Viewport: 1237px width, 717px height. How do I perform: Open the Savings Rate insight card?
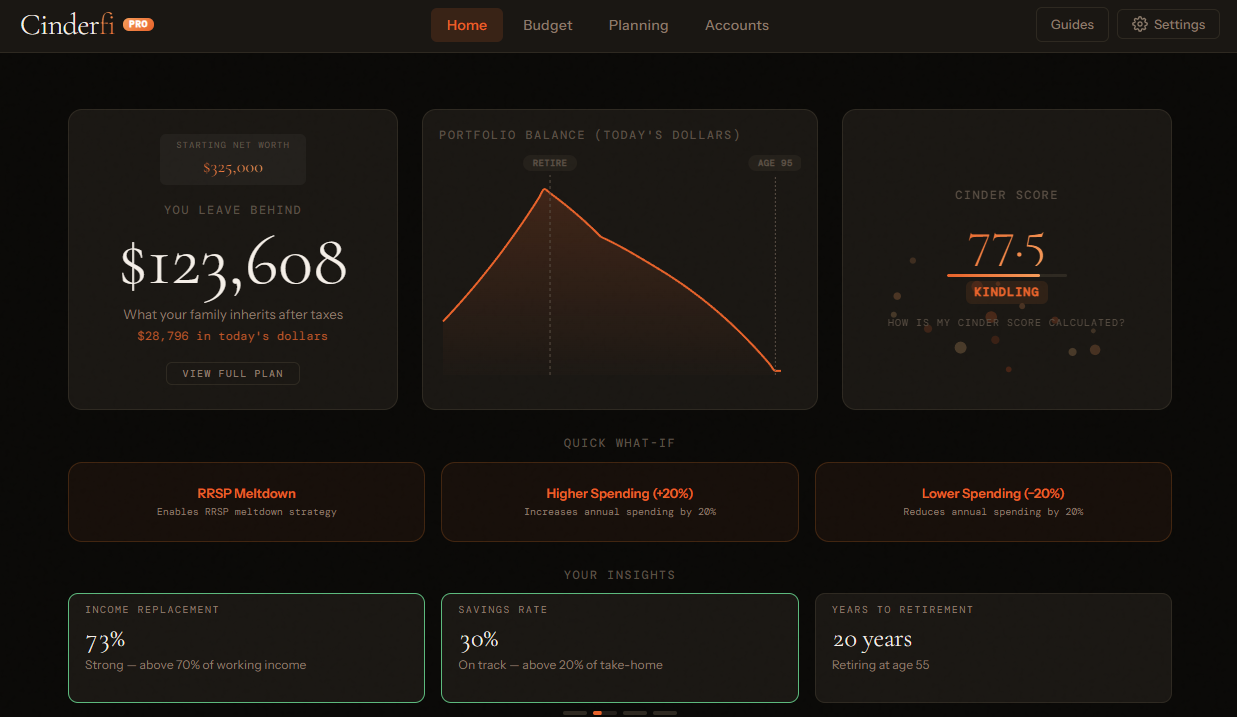pos(620,648)
